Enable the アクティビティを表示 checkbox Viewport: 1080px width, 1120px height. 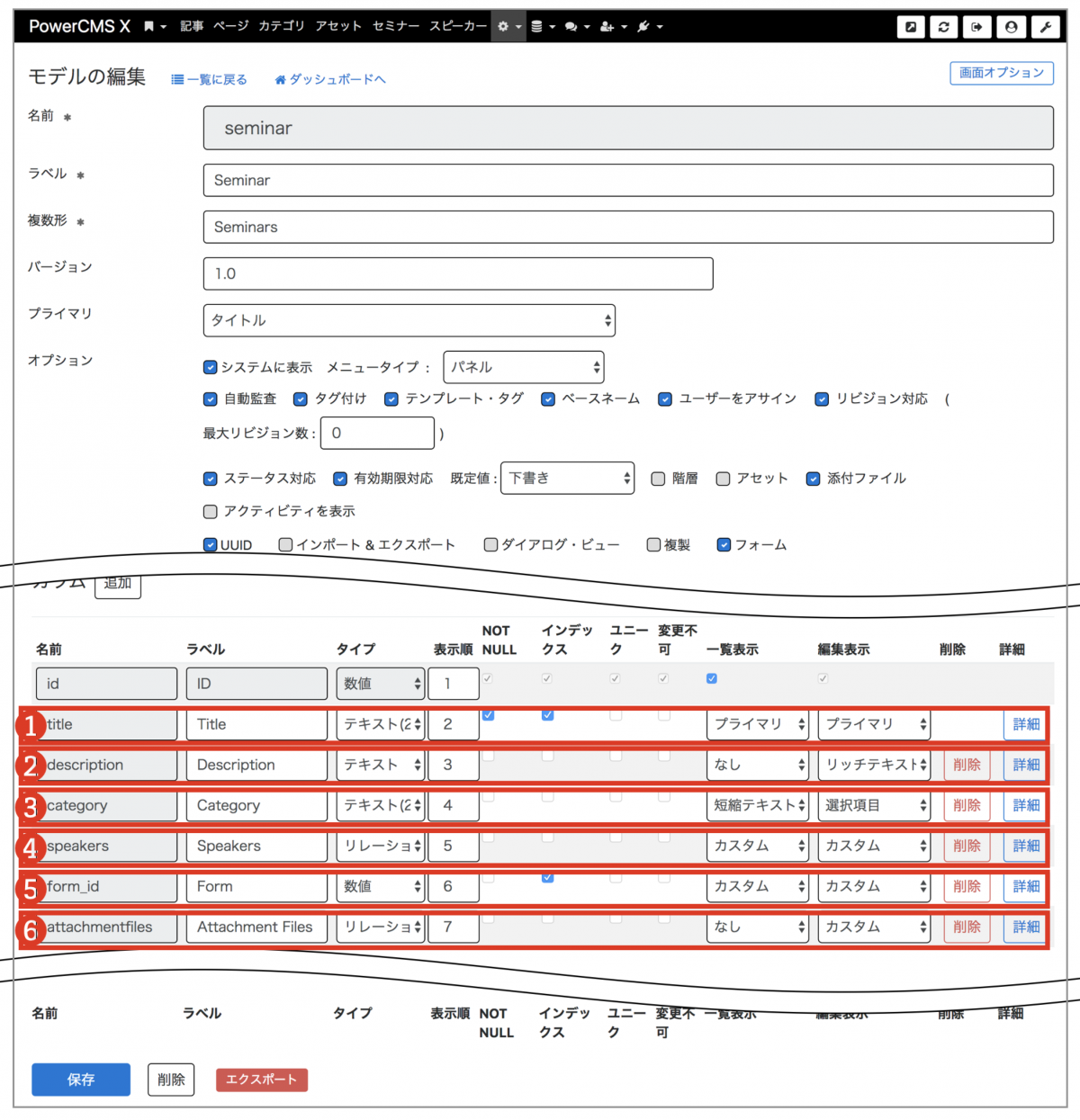(x=210, y=511)
